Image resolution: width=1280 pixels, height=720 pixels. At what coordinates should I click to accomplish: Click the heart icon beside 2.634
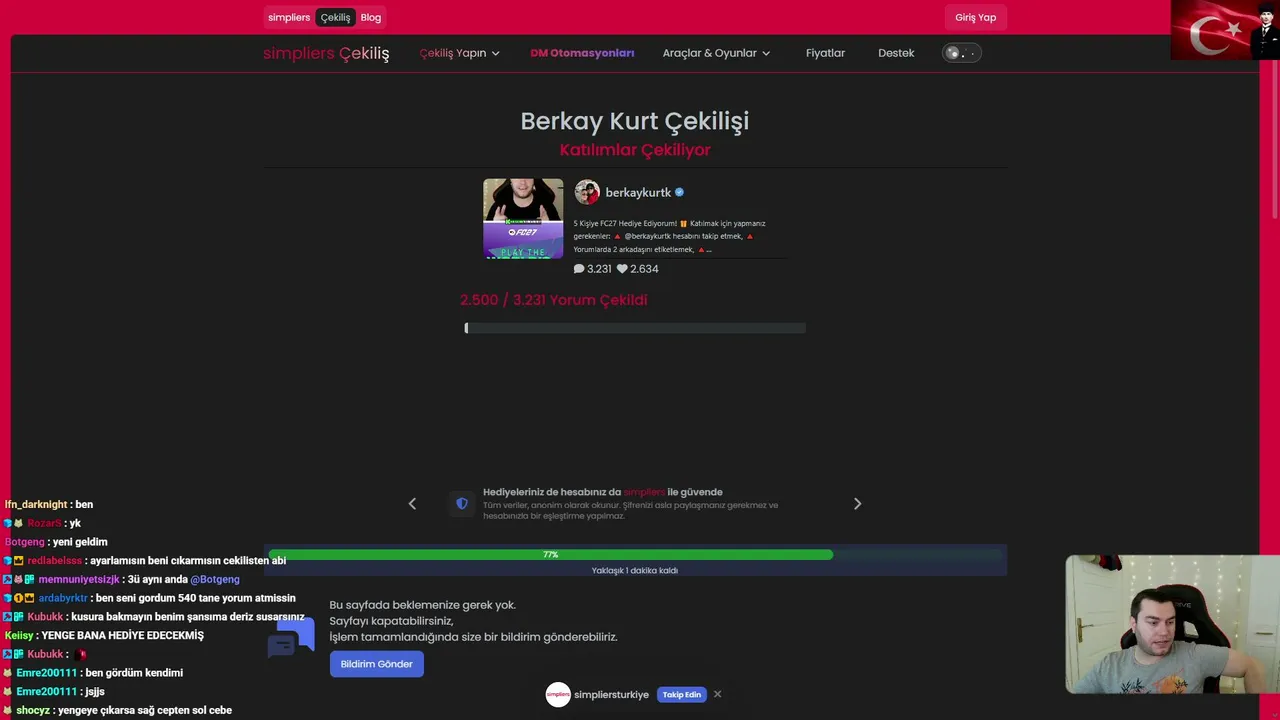pyautogui.click(x=622, y=269)
